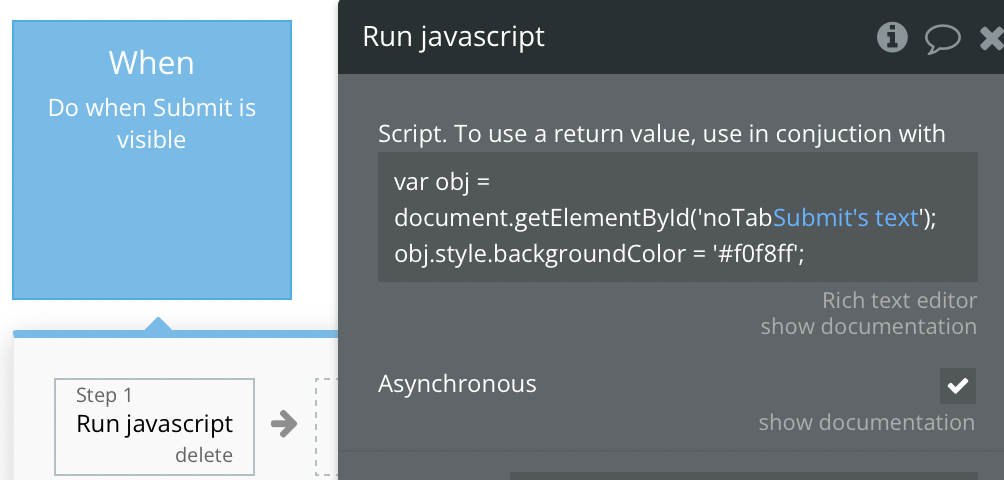Click the Run javascript panel title
1004x480 pixels.
[x=453, y=36]
